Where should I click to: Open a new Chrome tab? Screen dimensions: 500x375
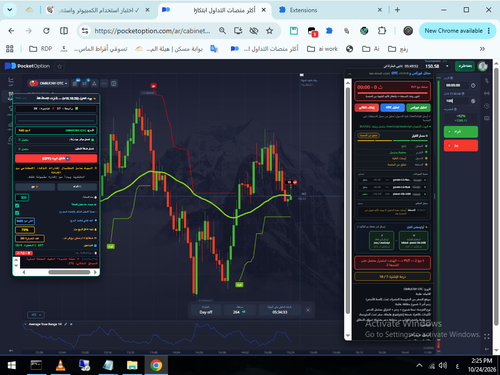[x=397, y=10]
